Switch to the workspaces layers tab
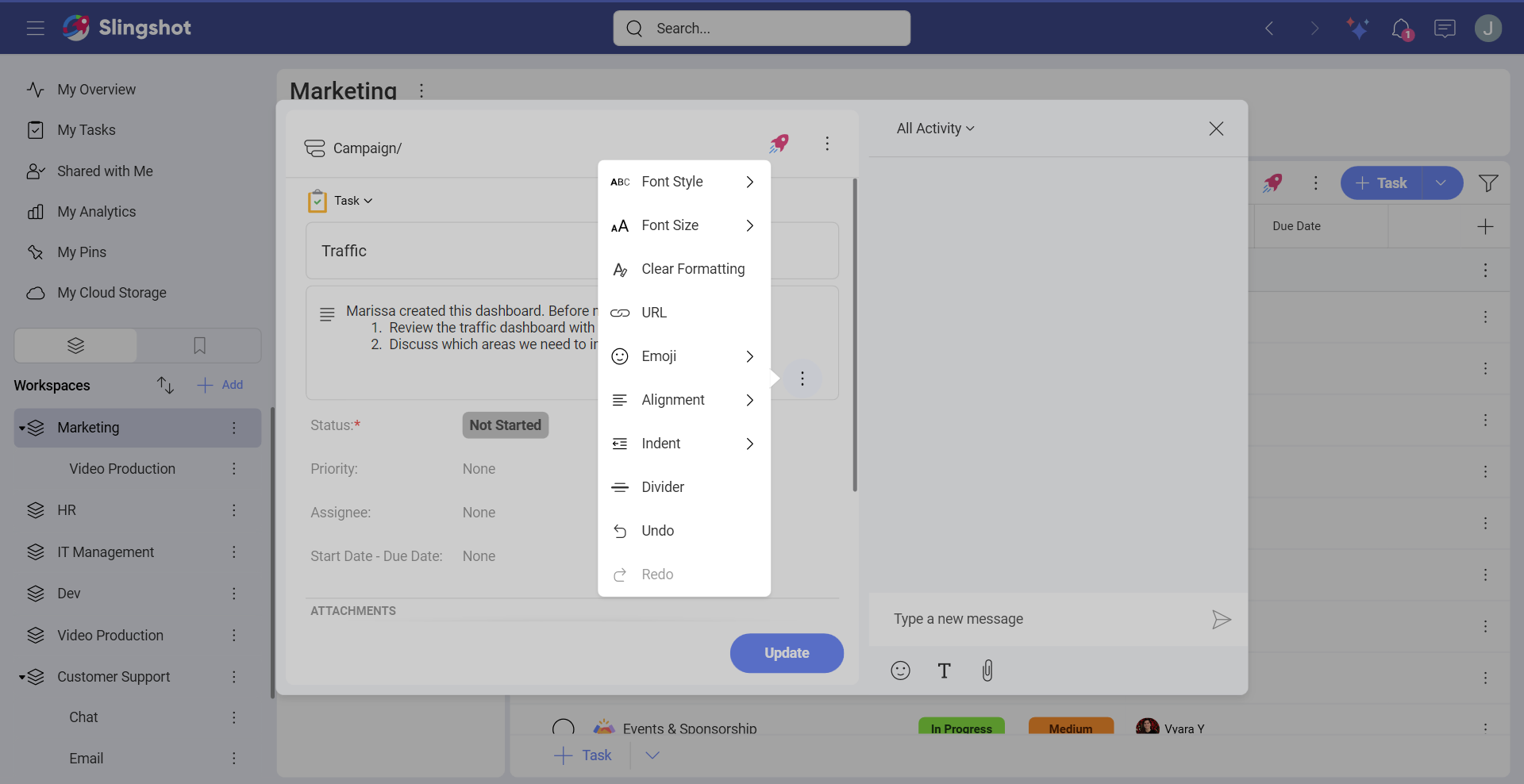 (76, 346)
